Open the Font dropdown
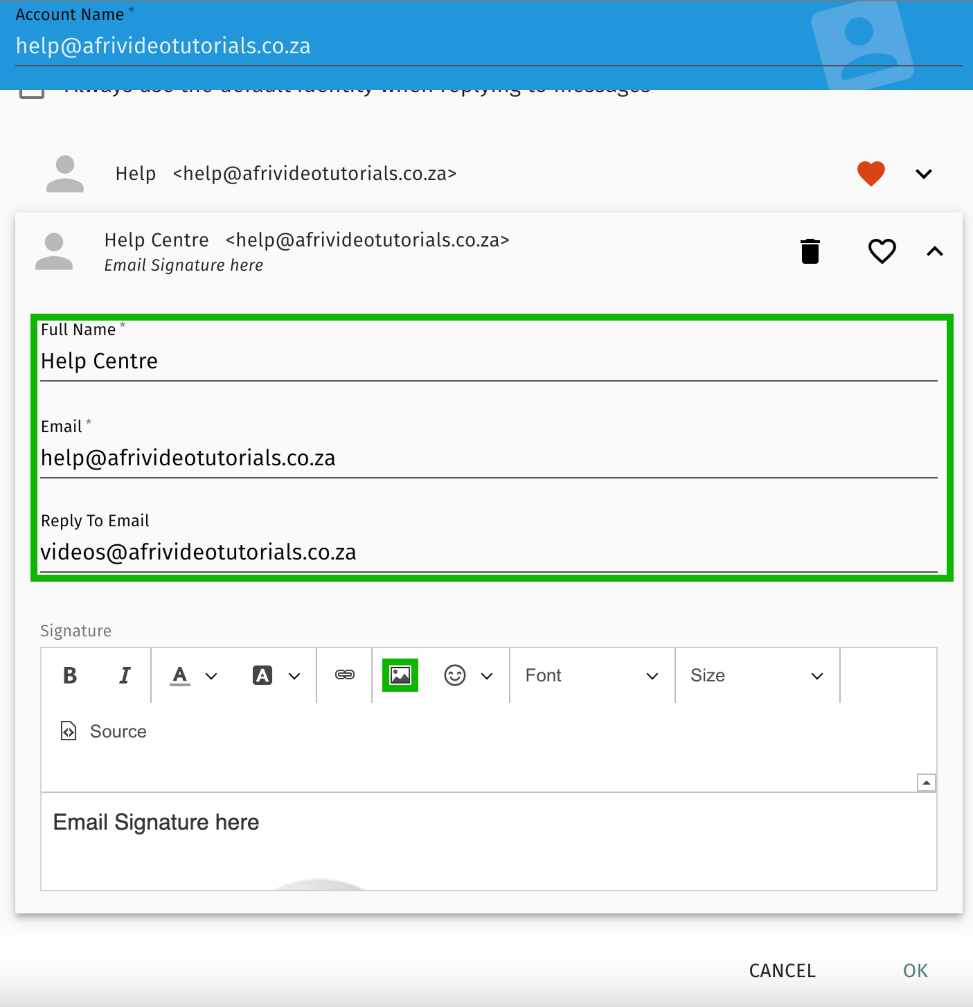The width and height of the screenshot is (973, 1007). tap(591, 676)
